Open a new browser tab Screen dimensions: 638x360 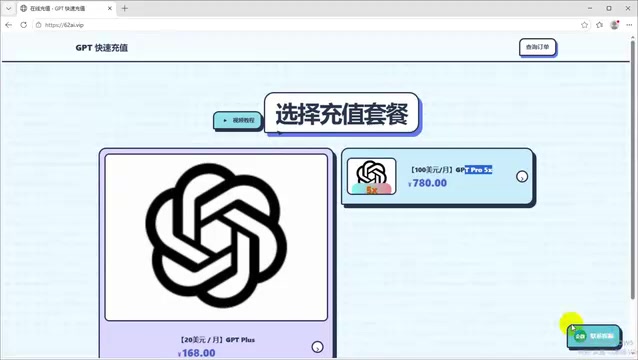tap(125, 8)
